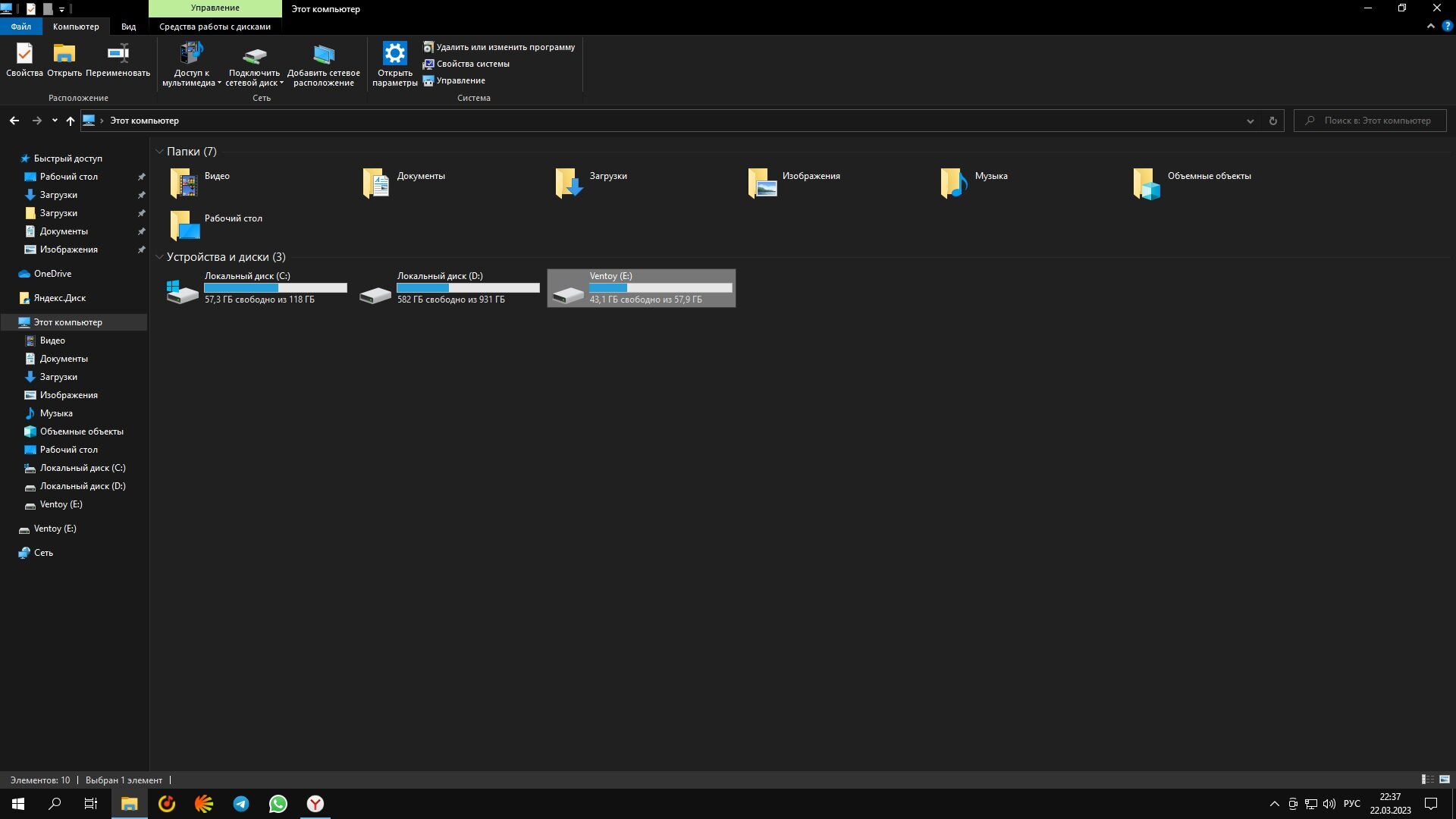
Task: Open Локальный диск (D:) in sidebar
Action: click(83, 486)
